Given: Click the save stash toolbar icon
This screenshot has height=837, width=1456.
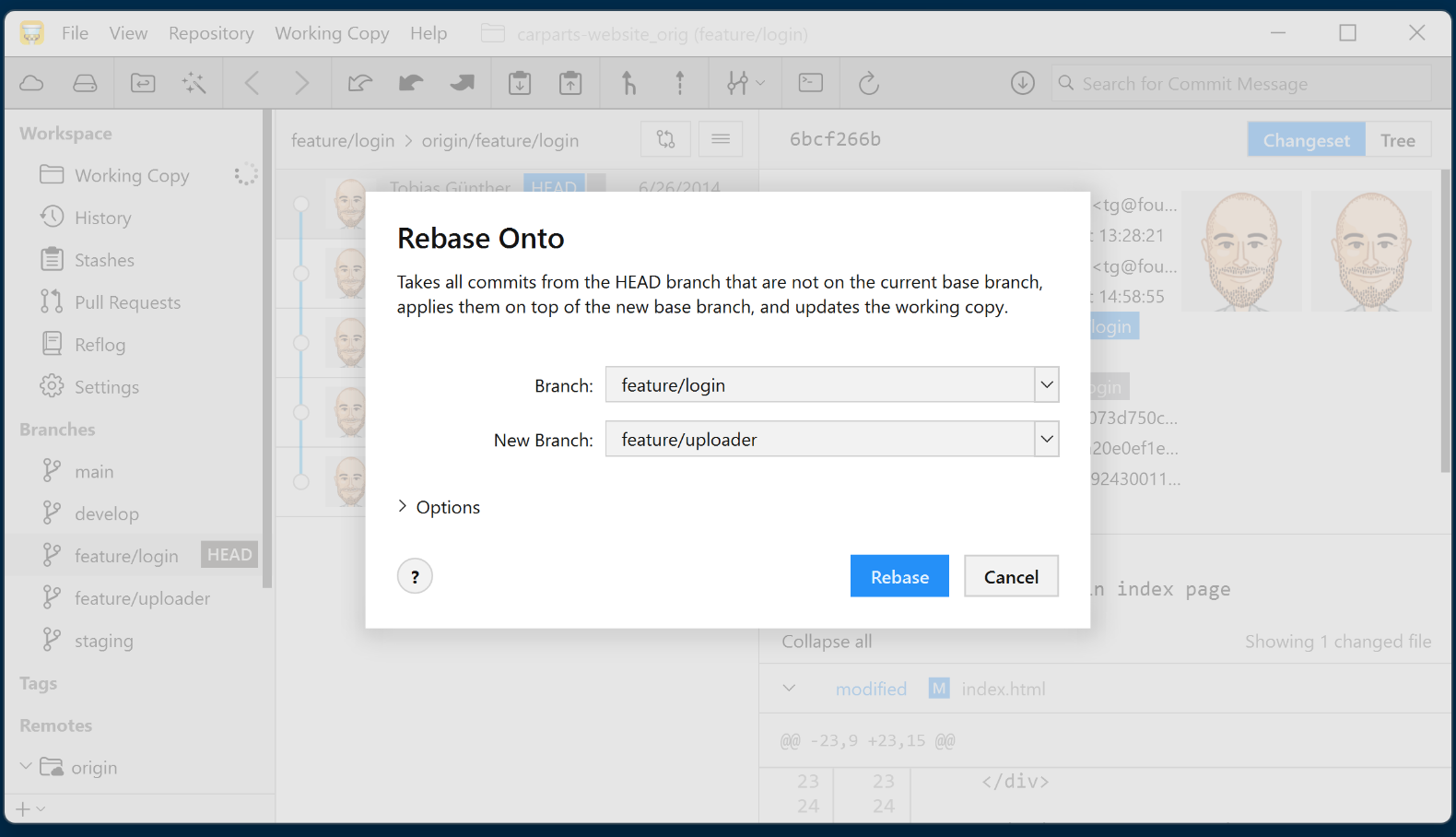Looking at the screenshot, I should pos(520,84).
